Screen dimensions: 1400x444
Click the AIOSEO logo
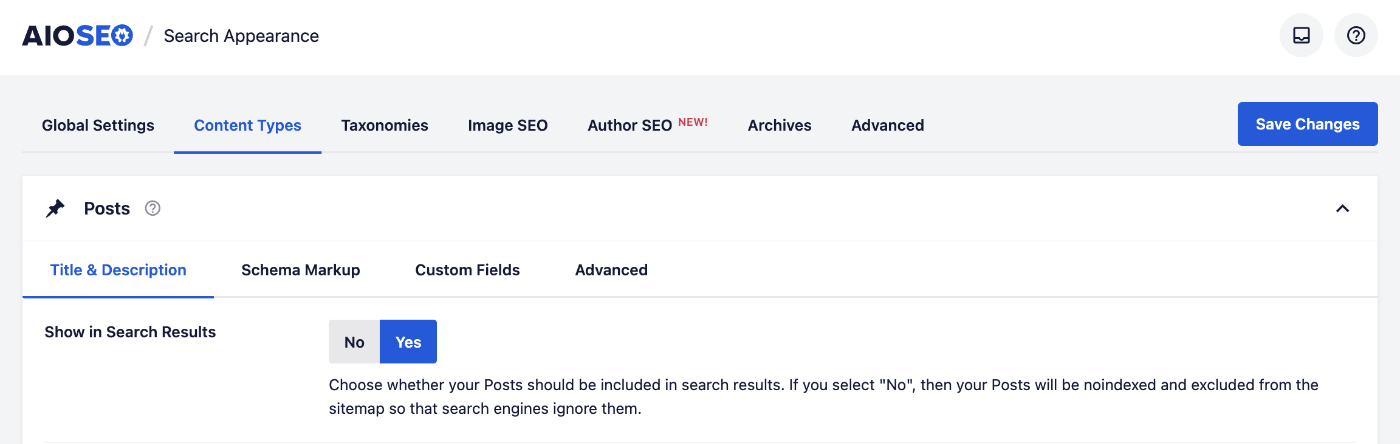tap(78, 36)
